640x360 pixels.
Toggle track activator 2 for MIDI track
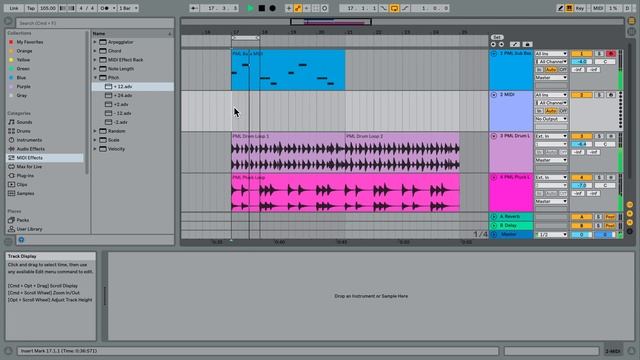pyautogui.click(x=582, y=95)
